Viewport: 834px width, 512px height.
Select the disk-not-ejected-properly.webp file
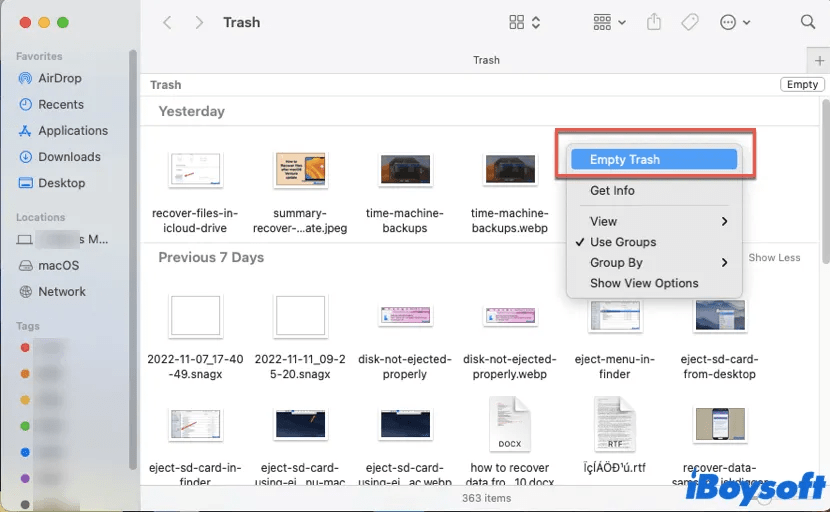[510, 315]
